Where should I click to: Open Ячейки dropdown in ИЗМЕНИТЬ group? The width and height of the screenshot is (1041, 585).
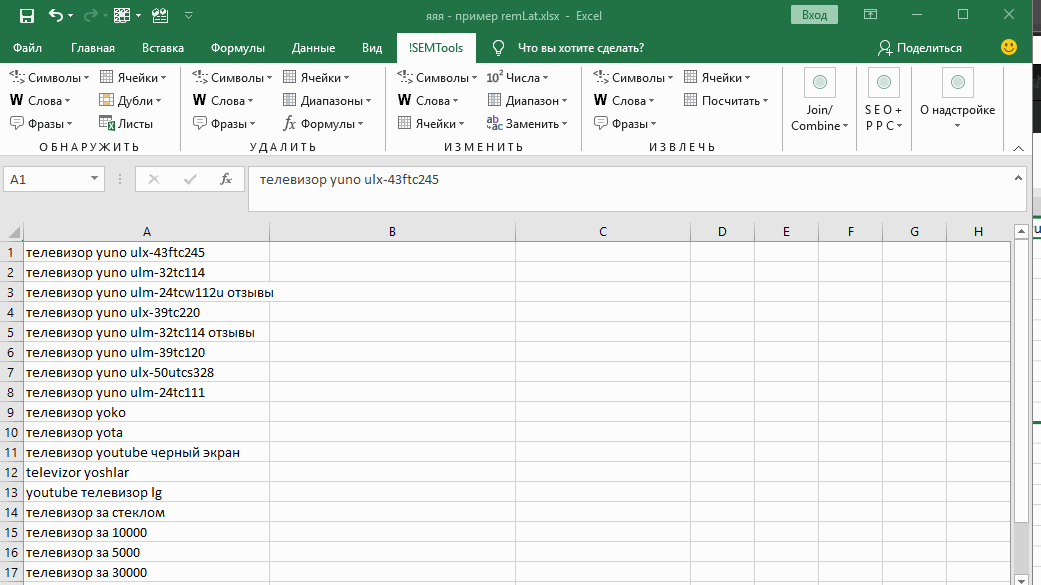[431, 124]
